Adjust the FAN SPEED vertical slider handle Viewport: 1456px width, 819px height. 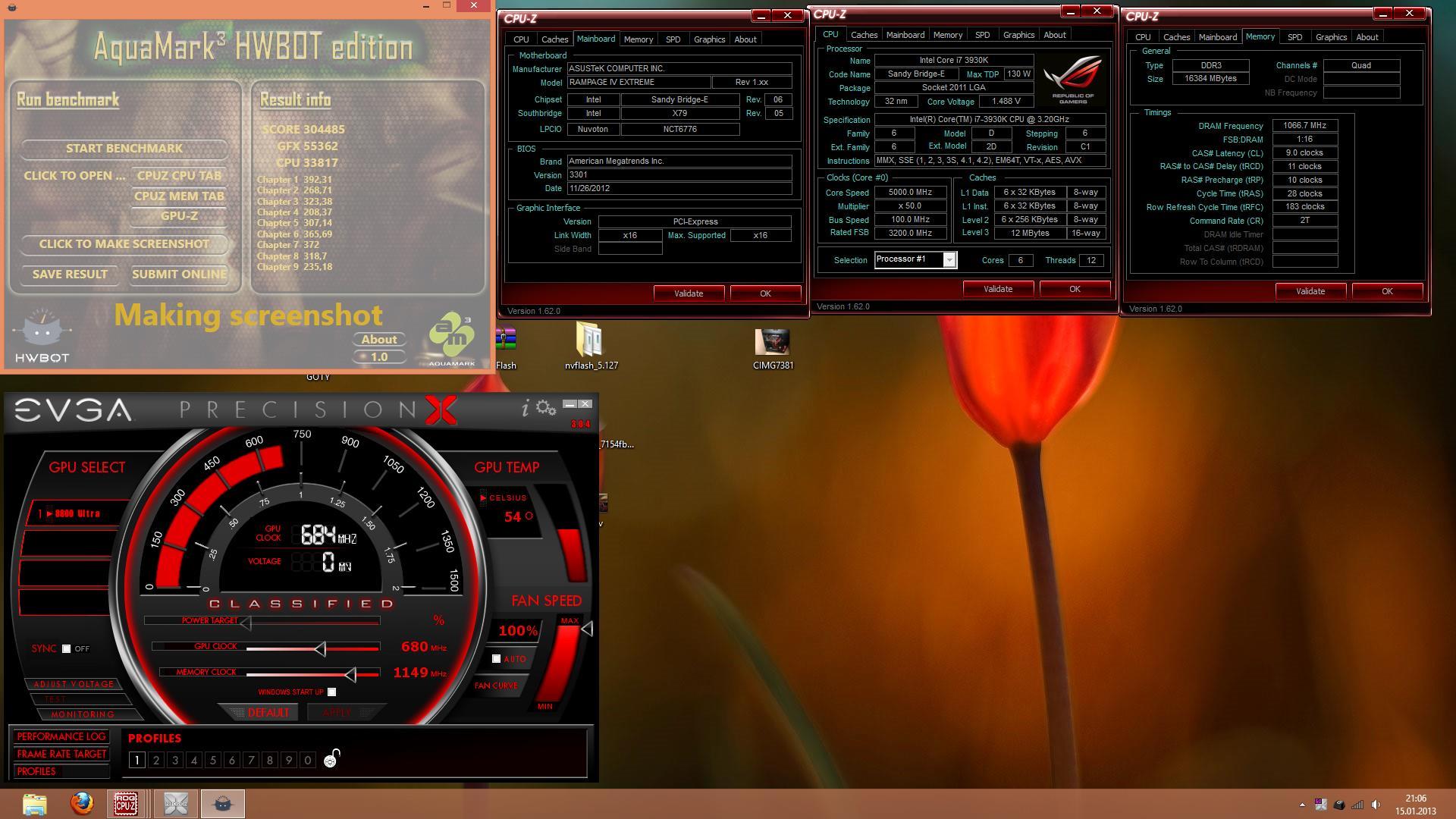tap(587, 629)
